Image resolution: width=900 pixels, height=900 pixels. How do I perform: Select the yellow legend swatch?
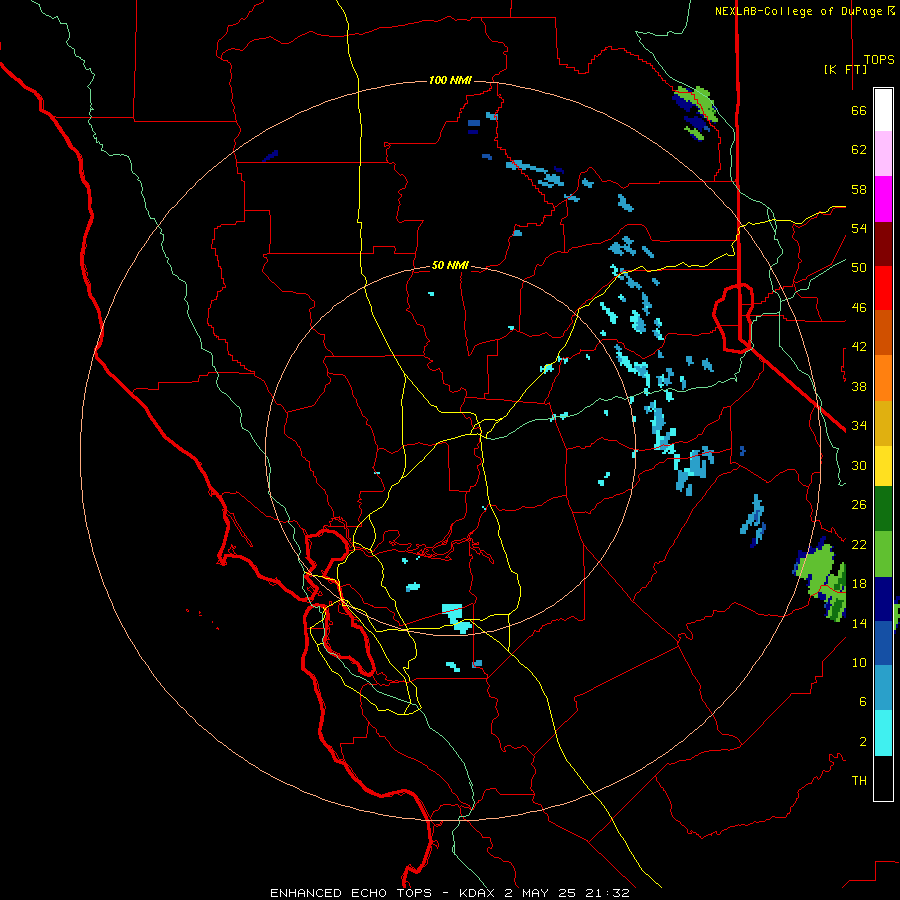tap(883, 465)
